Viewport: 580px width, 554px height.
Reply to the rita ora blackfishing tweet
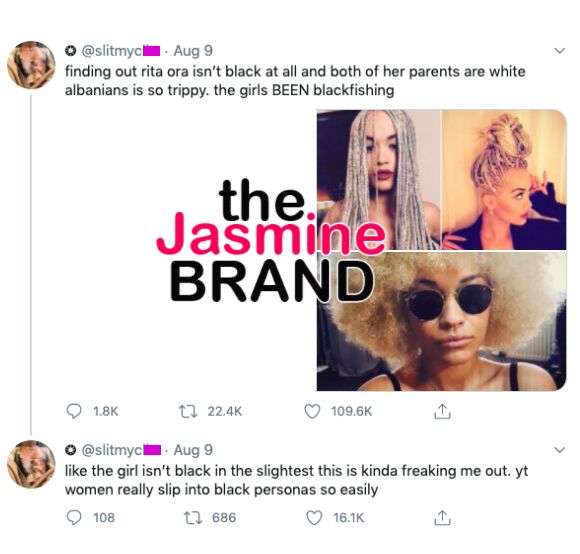coord(74,411)
